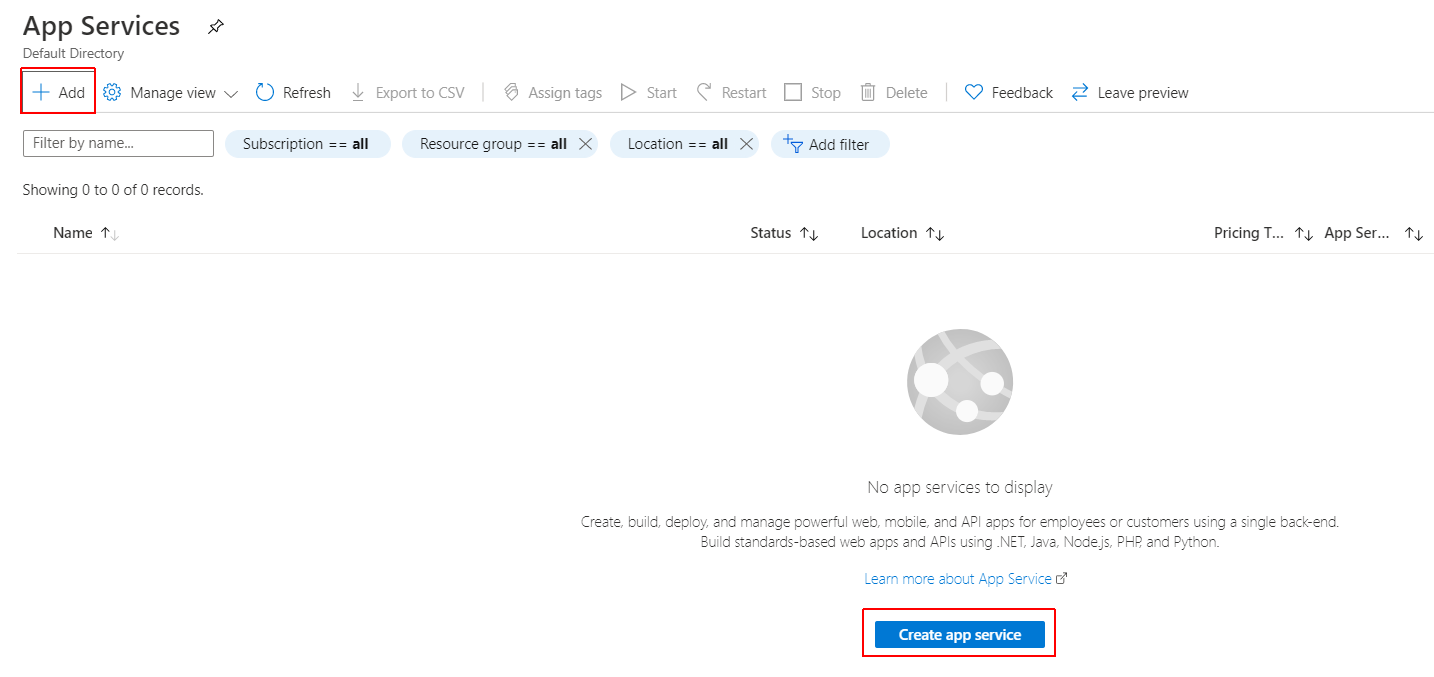The image size is (1434, 677).
Task: Pin the App Services page
Action: (216, 27)
